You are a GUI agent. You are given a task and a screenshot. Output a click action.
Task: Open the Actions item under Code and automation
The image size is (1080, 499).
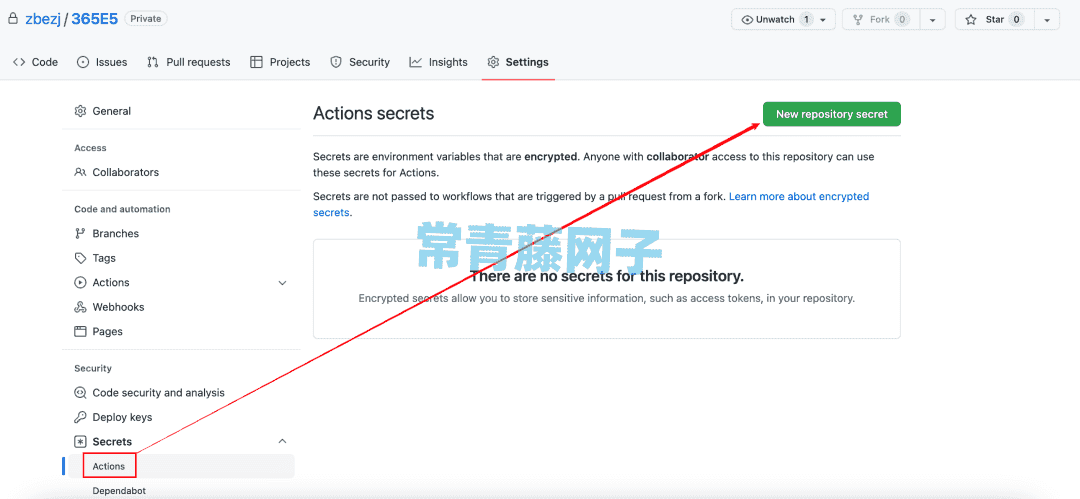pos(111,283)
